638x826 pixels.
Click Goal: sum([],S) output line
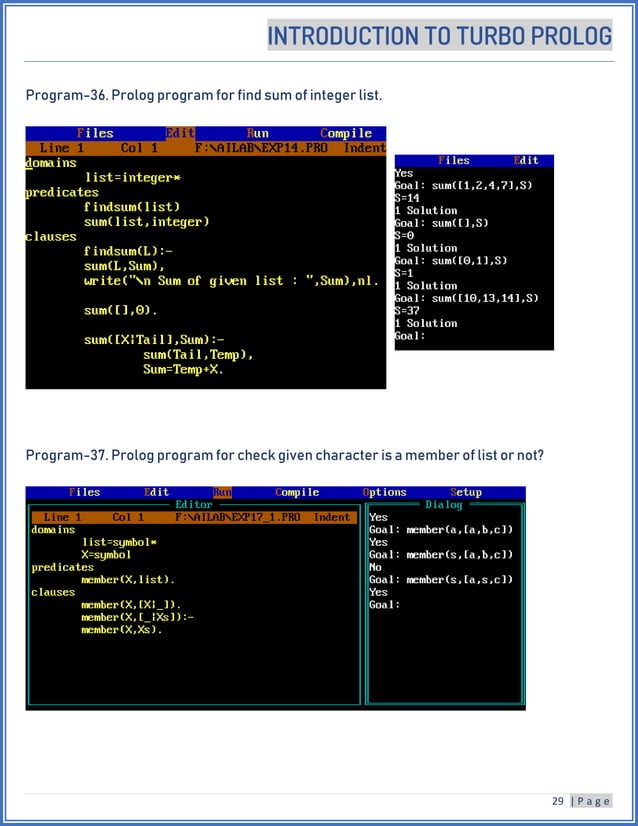441,223
